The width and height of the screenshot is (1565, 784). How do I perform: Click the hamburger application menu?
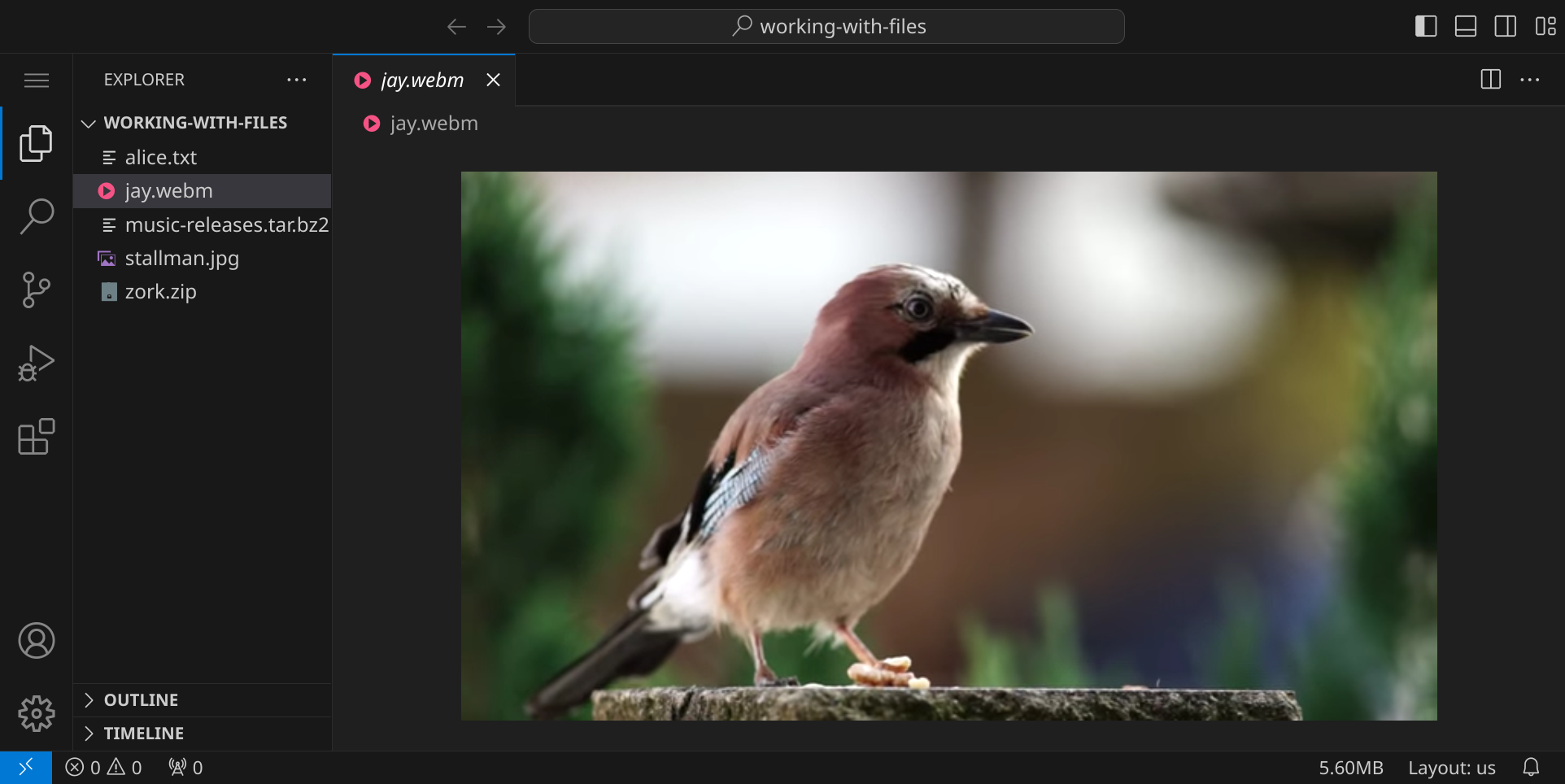37,80
